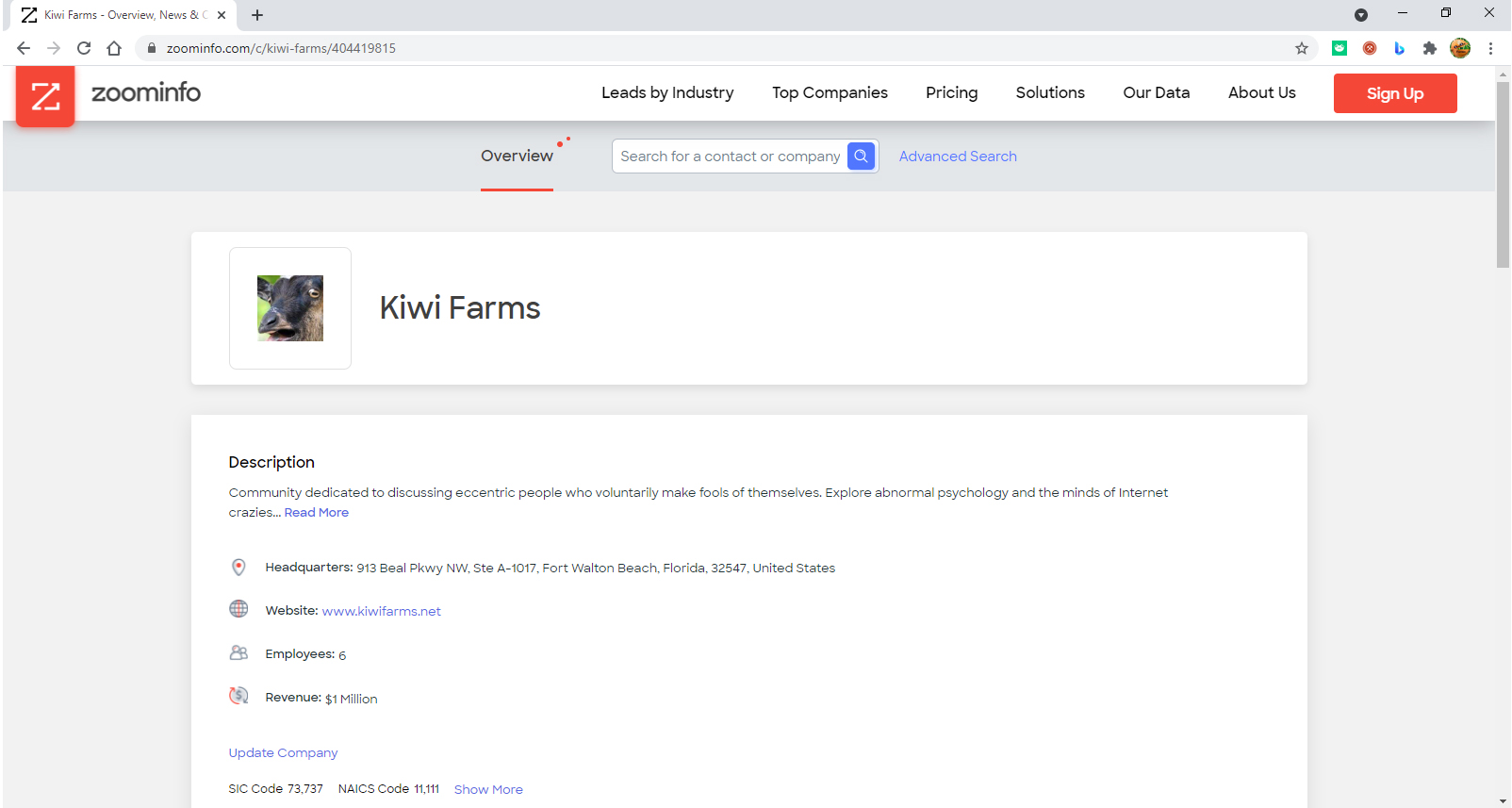1512x808 pixels.
Task: Expand description with Read More
Action: pyautogui.click(x=317, y=513)
